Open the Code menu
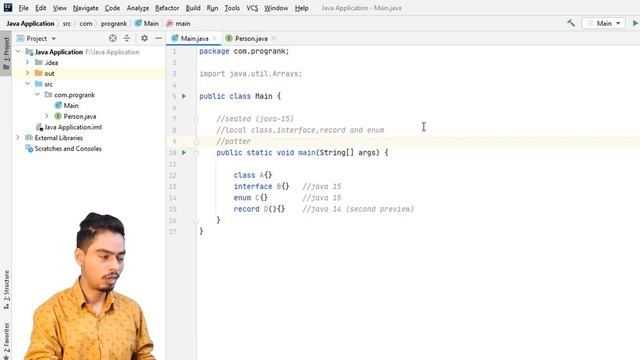Viewport: 640px width, 360px height. (x=112, y=8)
